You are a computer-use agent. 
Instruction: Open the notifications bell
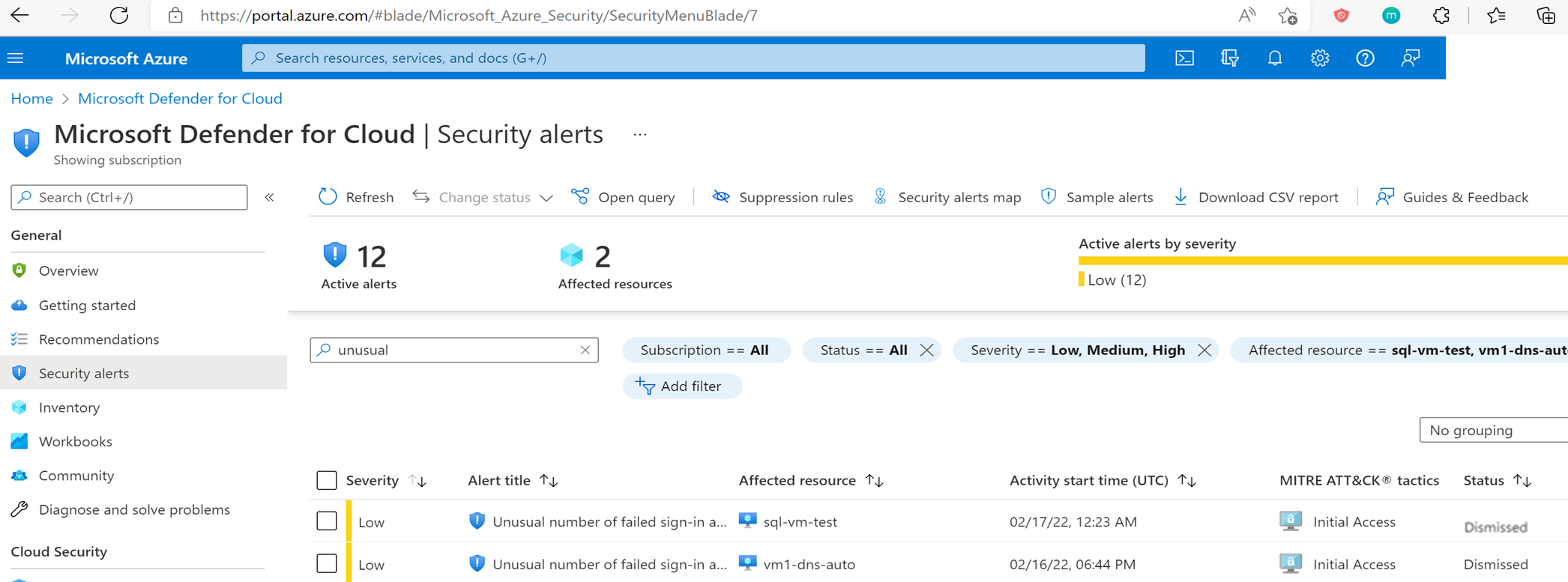[x=1275, y=58]
